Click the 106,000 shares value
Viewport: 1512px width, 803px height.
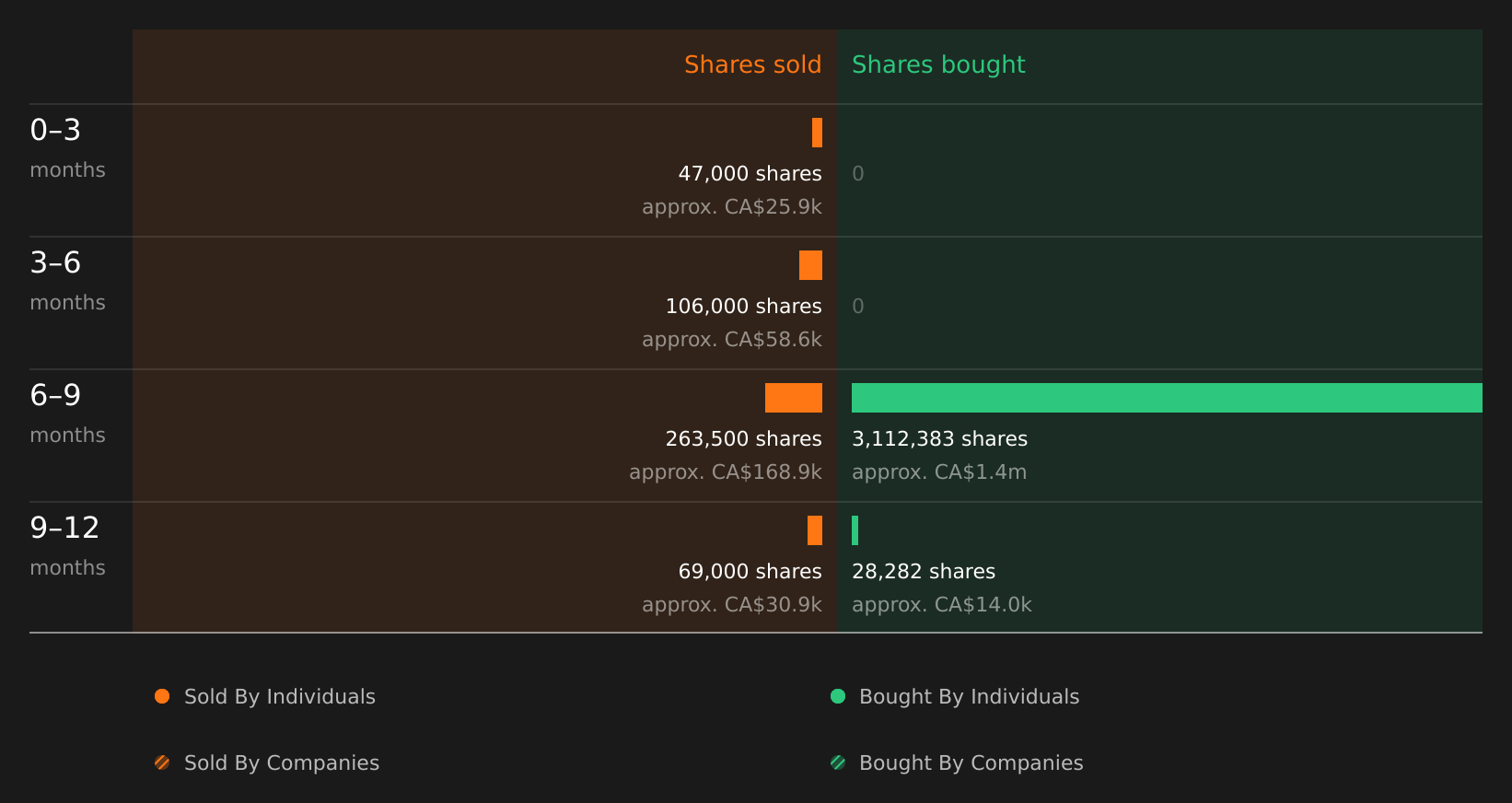click(743, 307)
